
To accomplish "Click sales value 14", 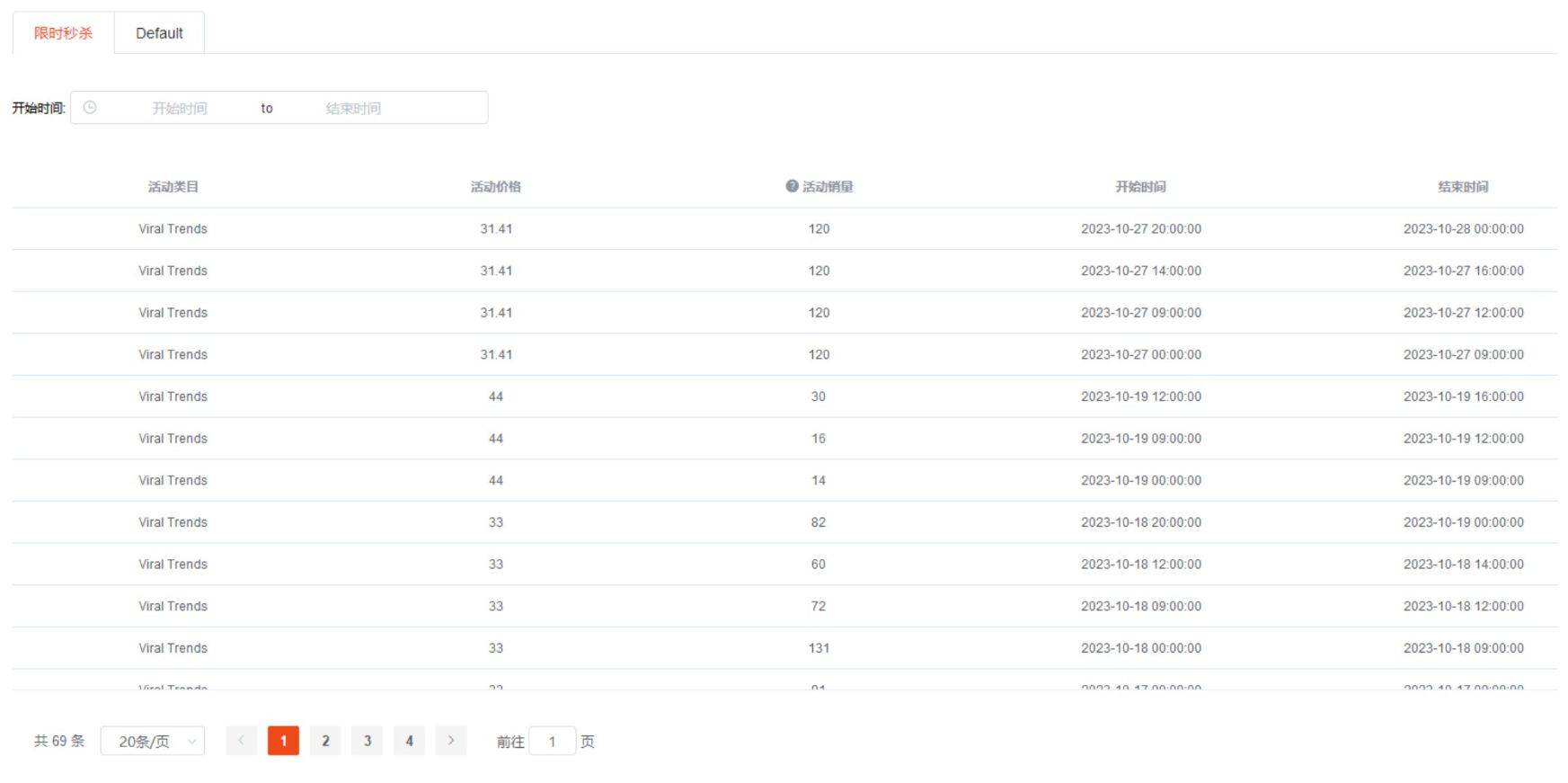I will point(819,481).
